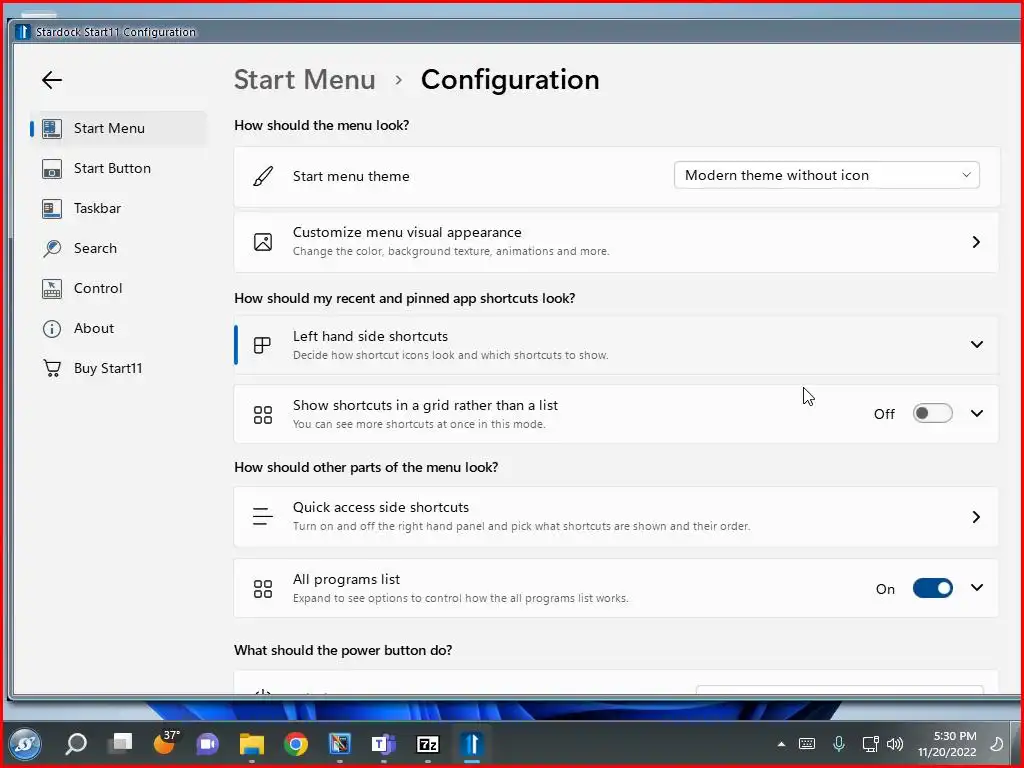Show hidden system tray icons
This screenshot has width=1024, height=768.
pyautogui.click(x=781, y=744)
